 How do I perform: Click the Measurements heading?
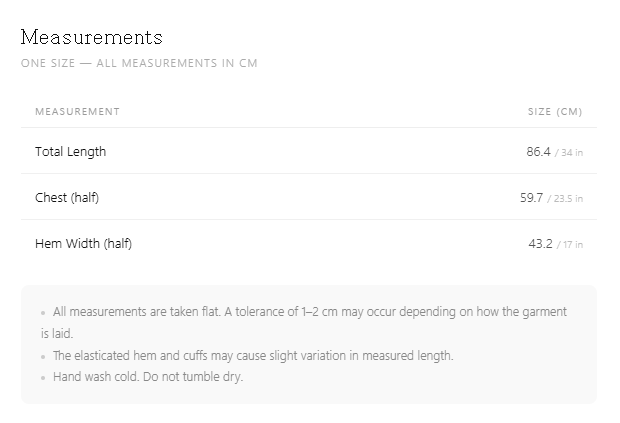(x=91, y=37)
